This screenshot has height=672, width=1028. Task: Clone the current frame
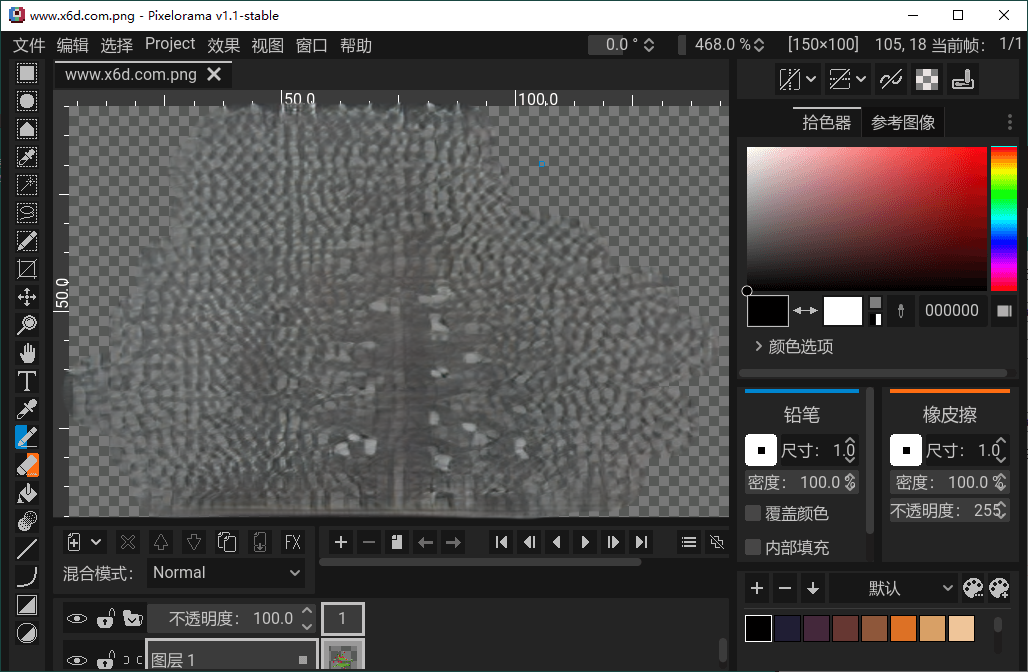click(x=397, y=542)
